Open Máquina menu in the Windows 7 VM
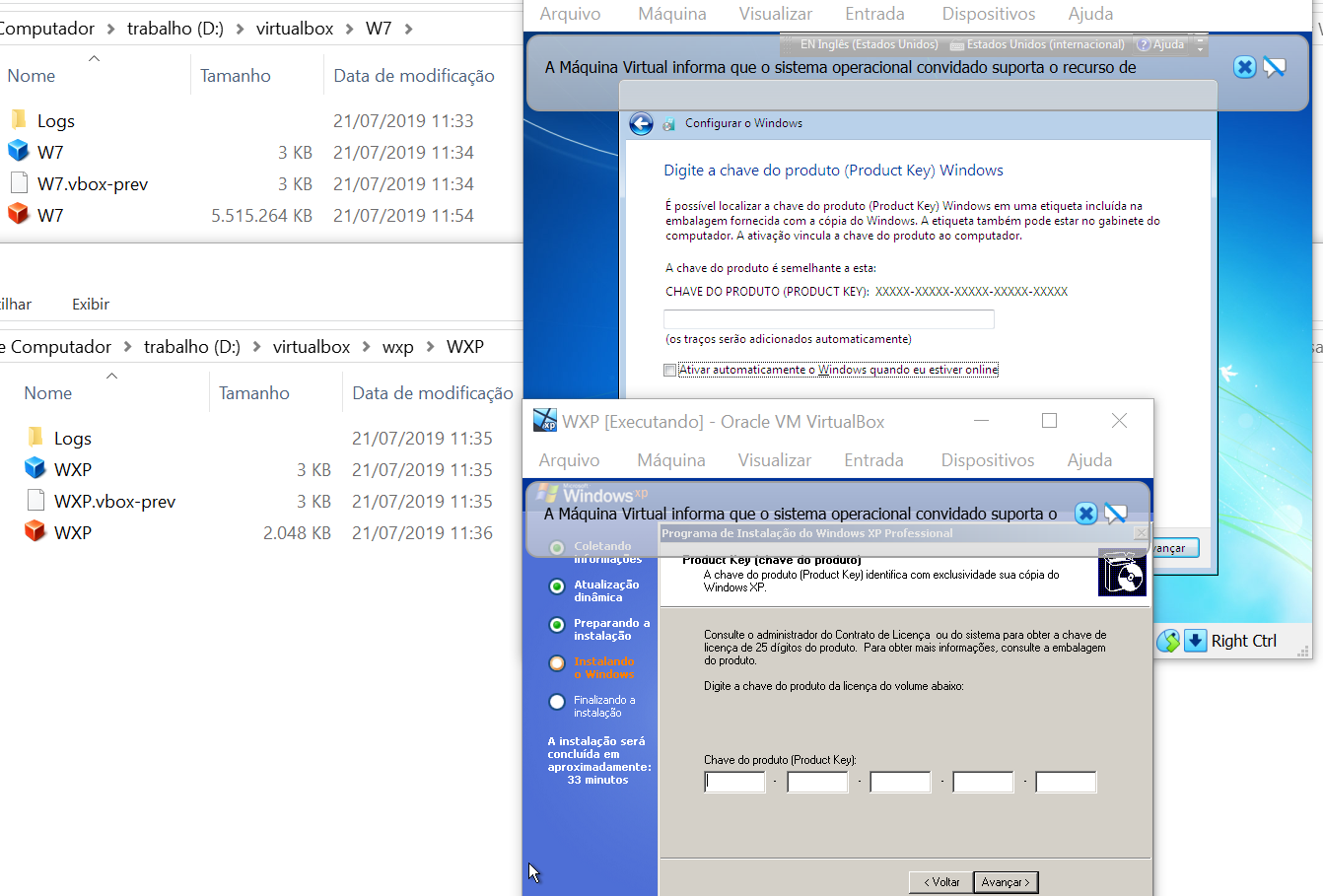Image resolution: width=1323 pixels, height=896 pixels. click(672, 14)
